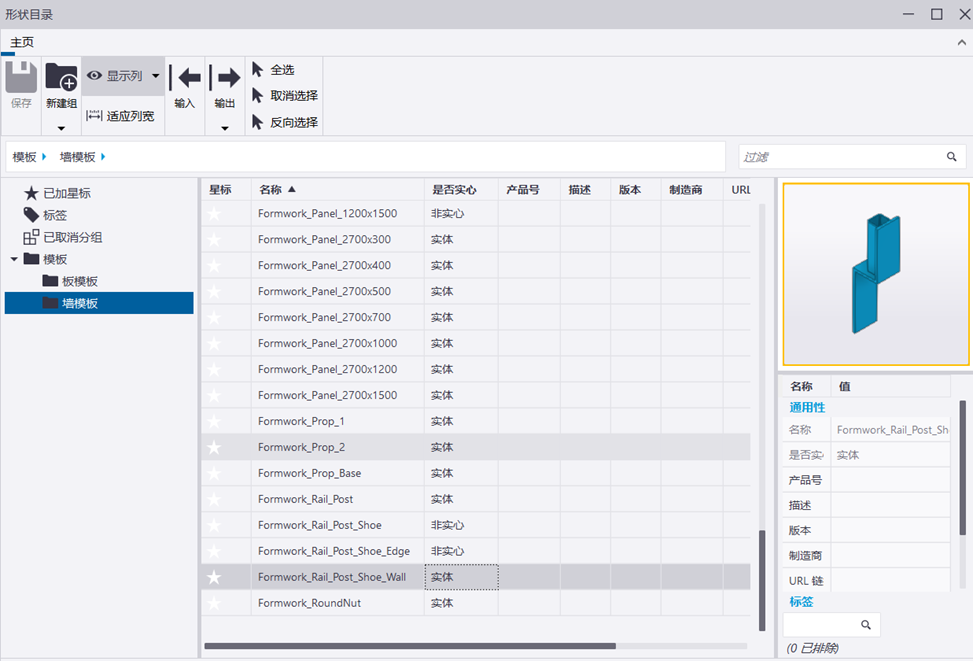Click the vertical table scrollbar
The height and width of the screenshot is (661, 973).
click(762, 580)
